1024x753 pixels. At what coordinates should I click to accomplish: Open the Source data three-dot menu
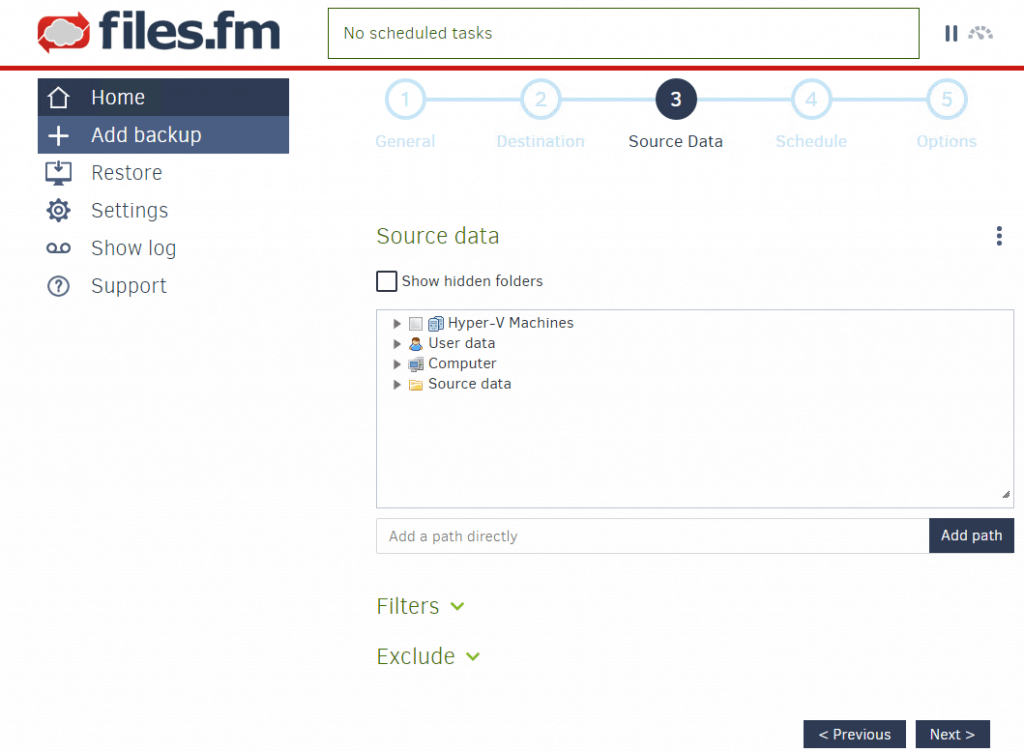999,236
